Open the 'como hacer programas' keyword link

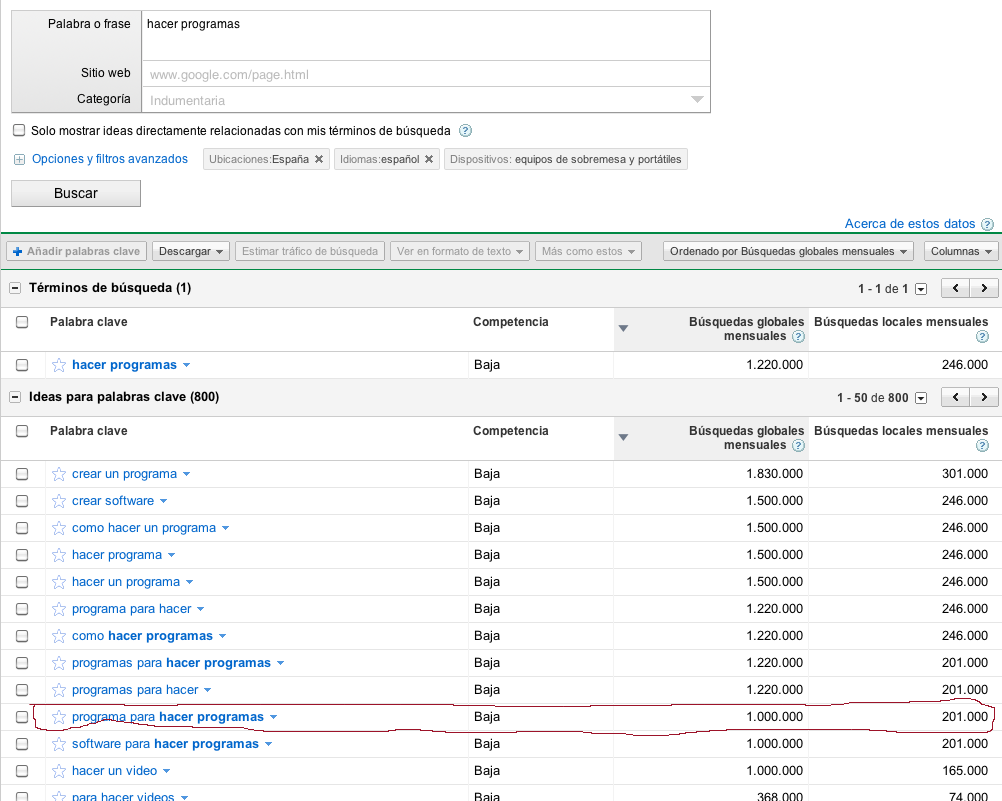(142, 636)
